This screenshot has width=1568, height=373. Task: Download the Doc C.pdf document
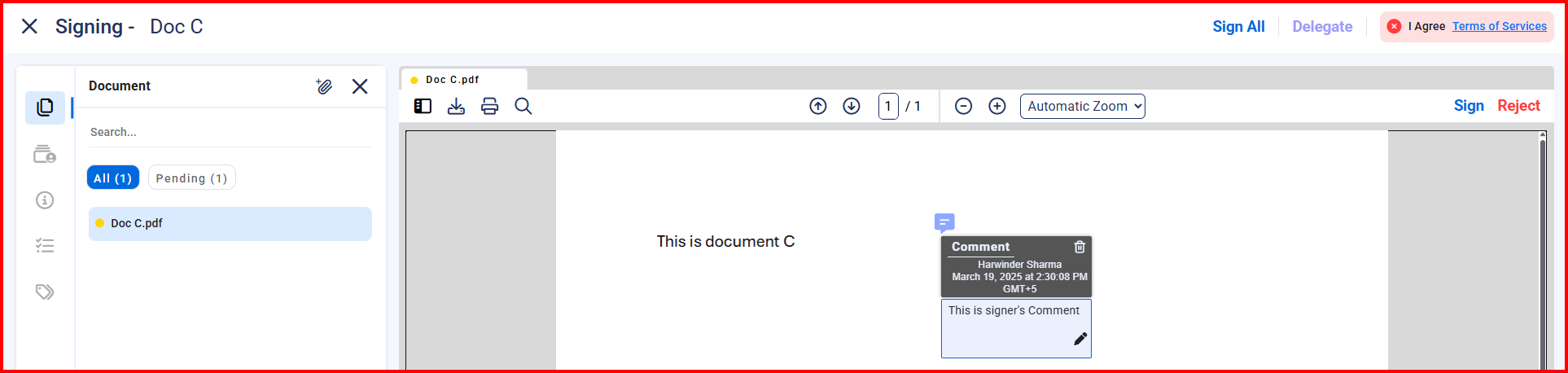[456, 107]
